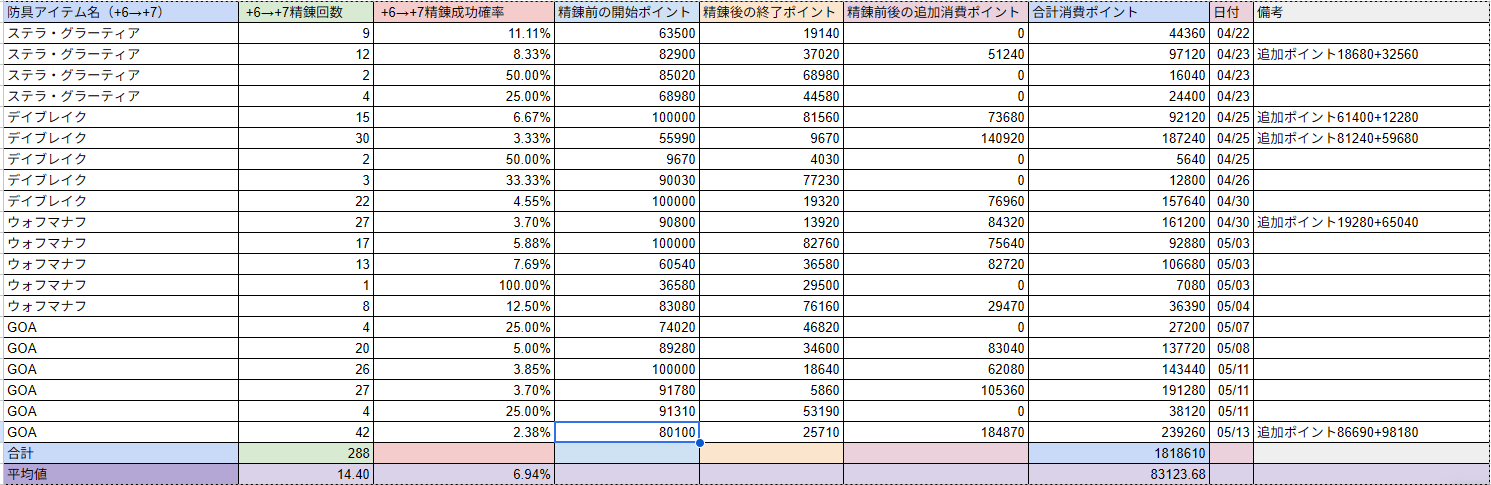Select the 日付 header cell
The image size is (1491, 485).
pos(1230,13)
